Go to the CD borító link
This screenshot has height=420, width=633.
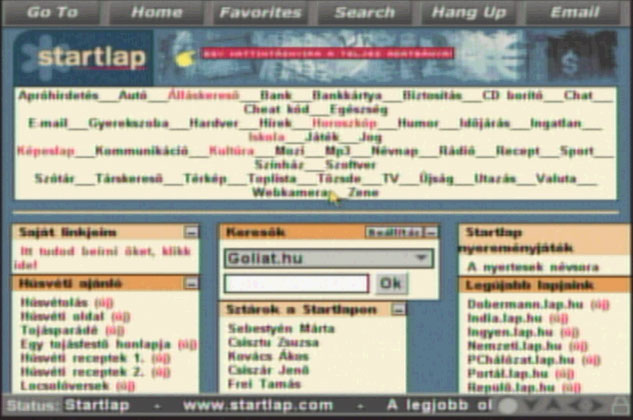click(513, 96)
